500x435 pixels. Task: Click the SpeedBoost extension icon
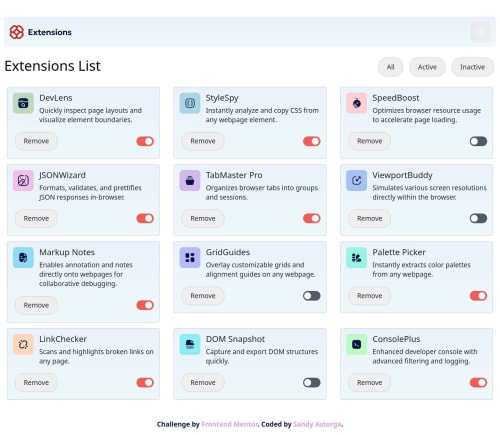coord(356,103)
